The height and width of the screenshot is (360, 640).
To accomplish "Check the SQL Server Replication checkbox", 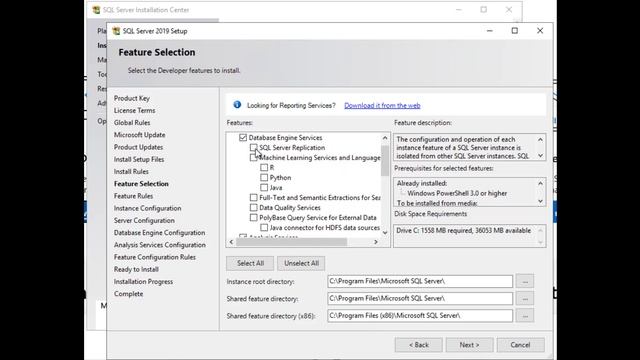I will click(253, 147).
